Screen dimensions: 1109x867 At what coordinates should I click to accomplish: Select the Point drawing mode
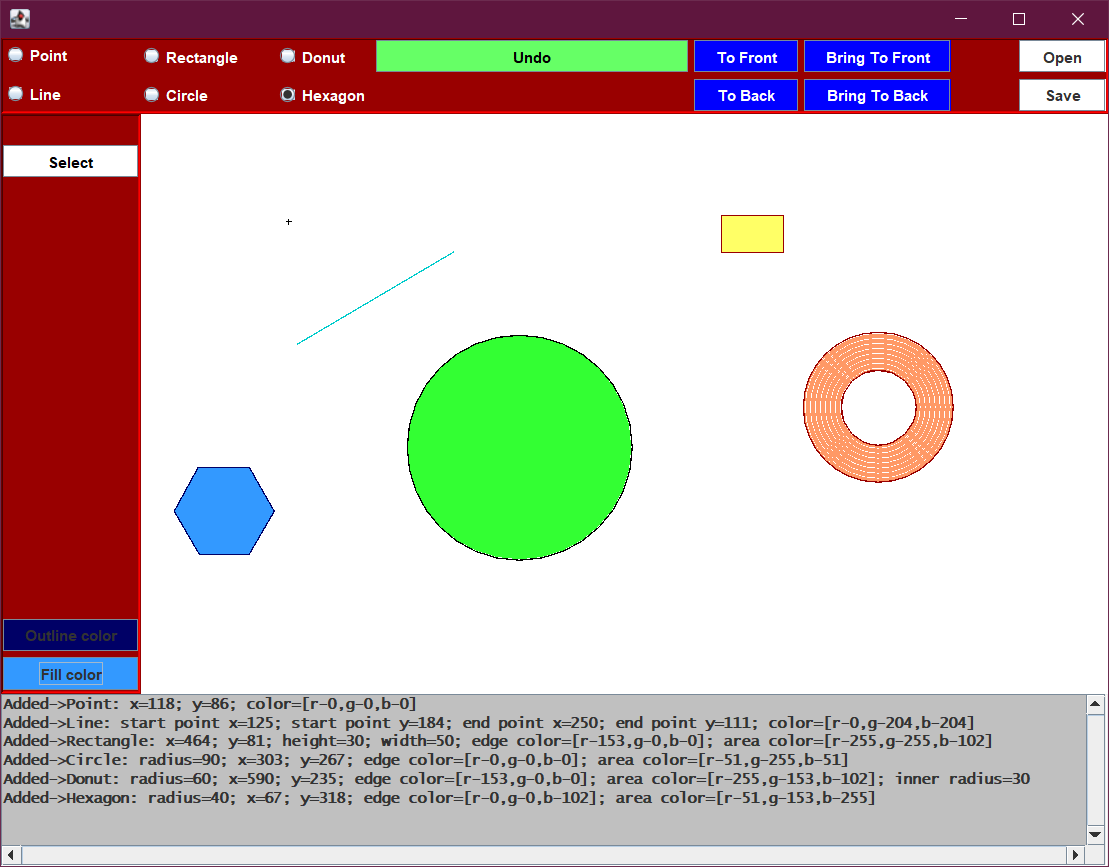click(15, 56)
